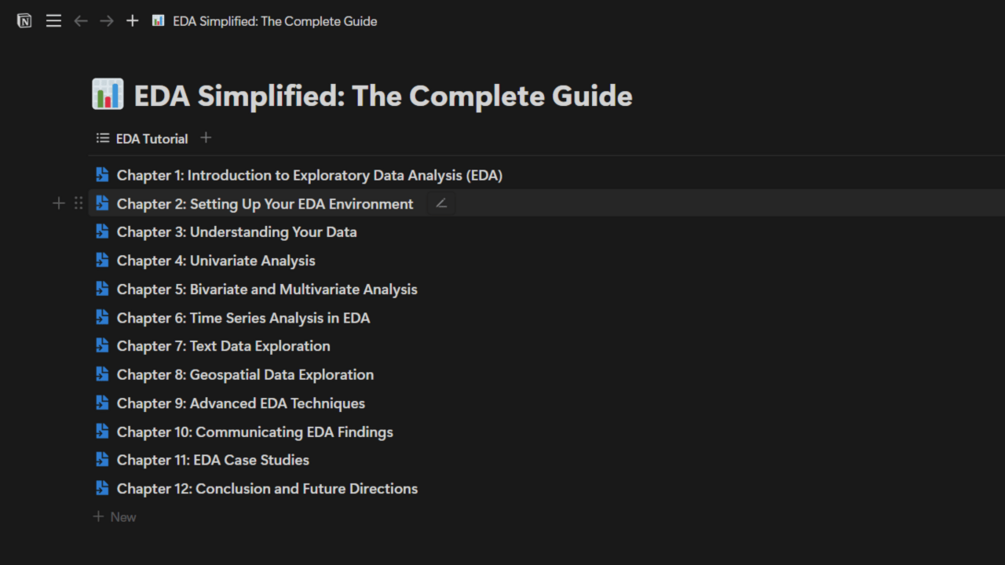Open Chapter 10: Communicating EDA Findings
1005x565 pixels.
[254, 432]
